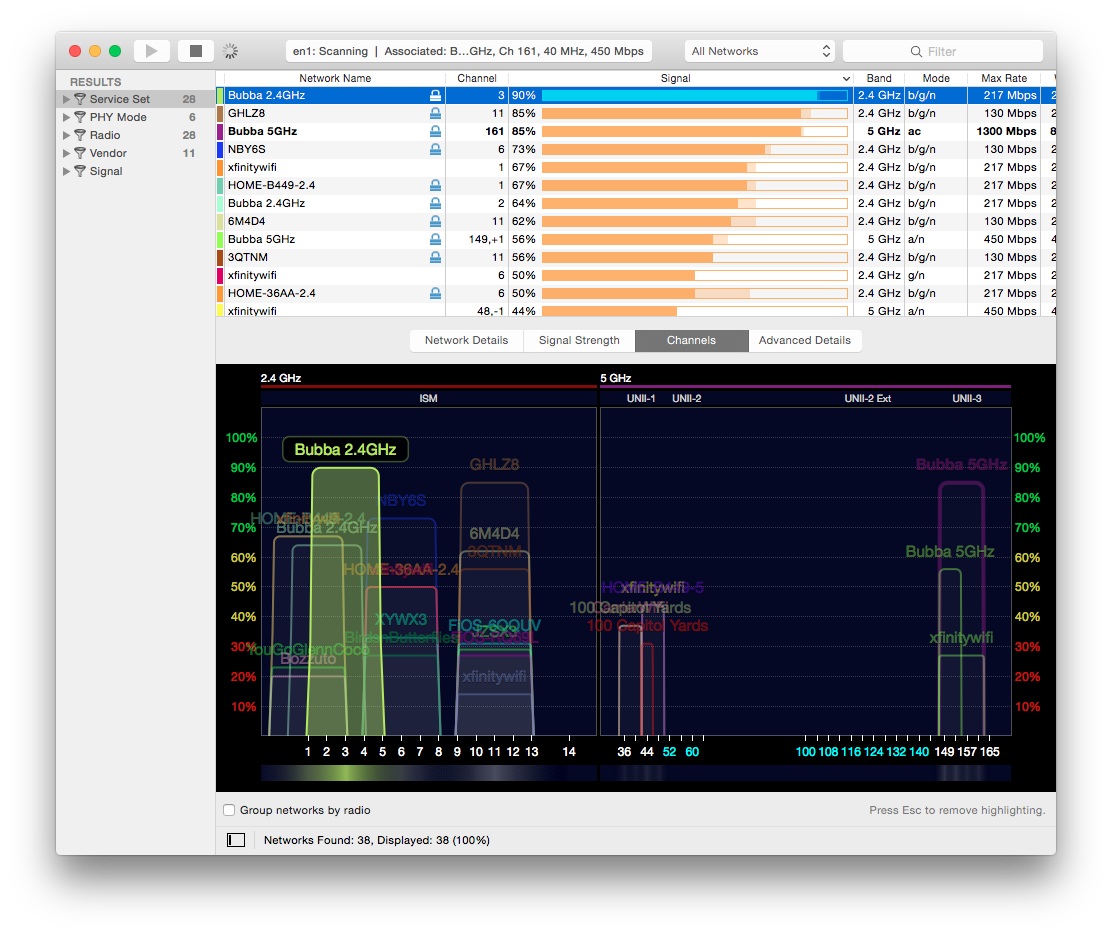Start scanning with the play button
The height and width of the screenshot is (935, 1112).
pos(151,51)
